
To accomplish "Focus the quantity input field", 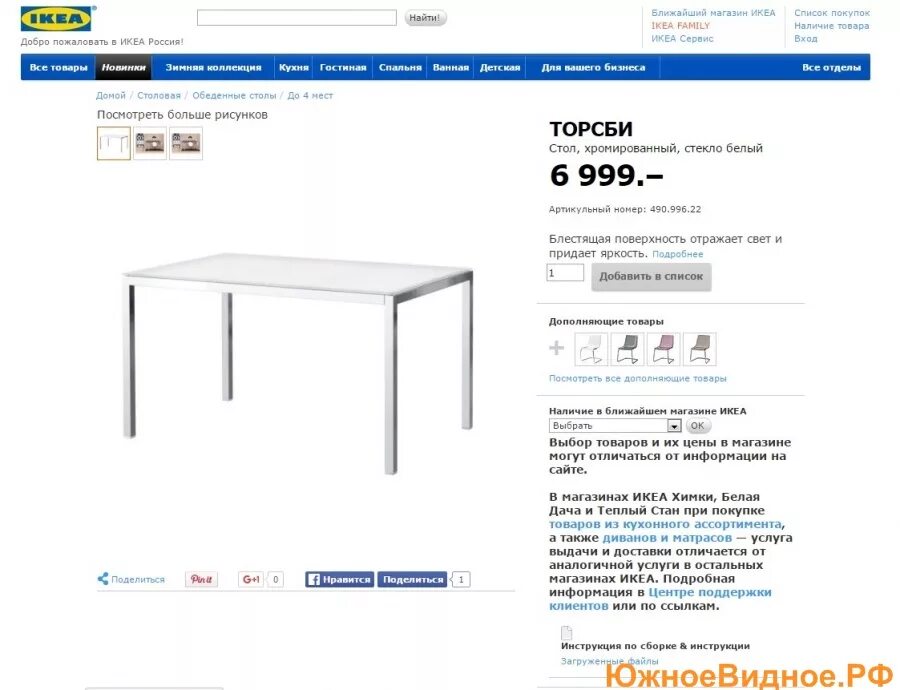I will (x=565, y=273).
